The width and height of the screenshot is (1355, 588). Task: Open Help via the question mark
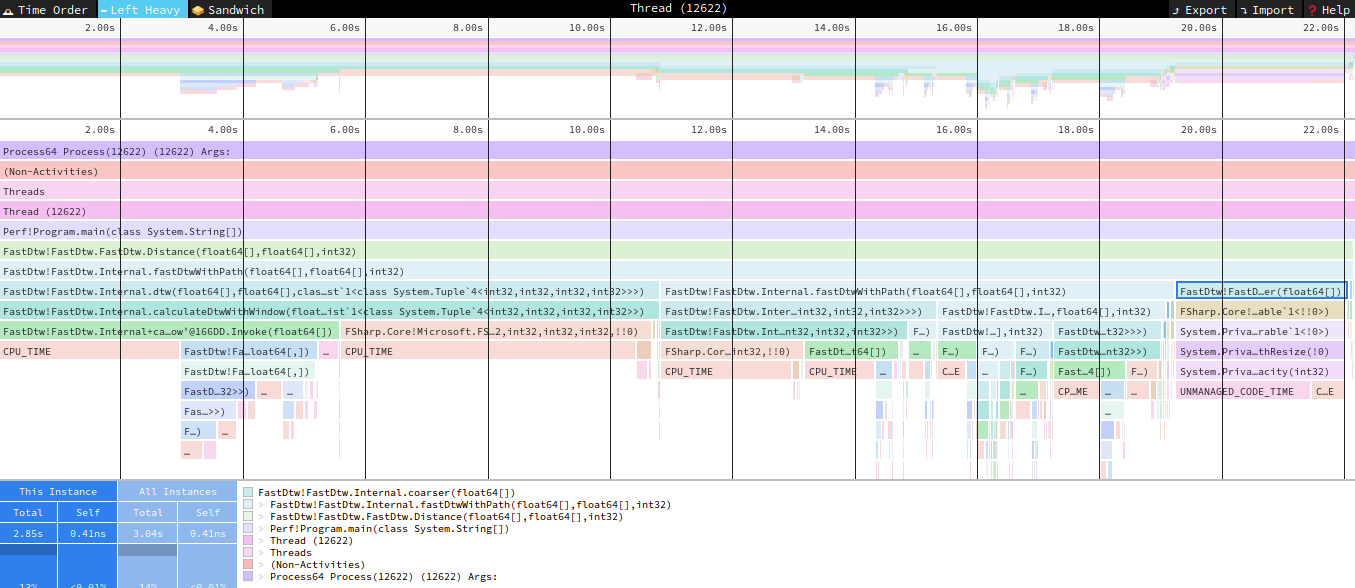point(1311,9)
